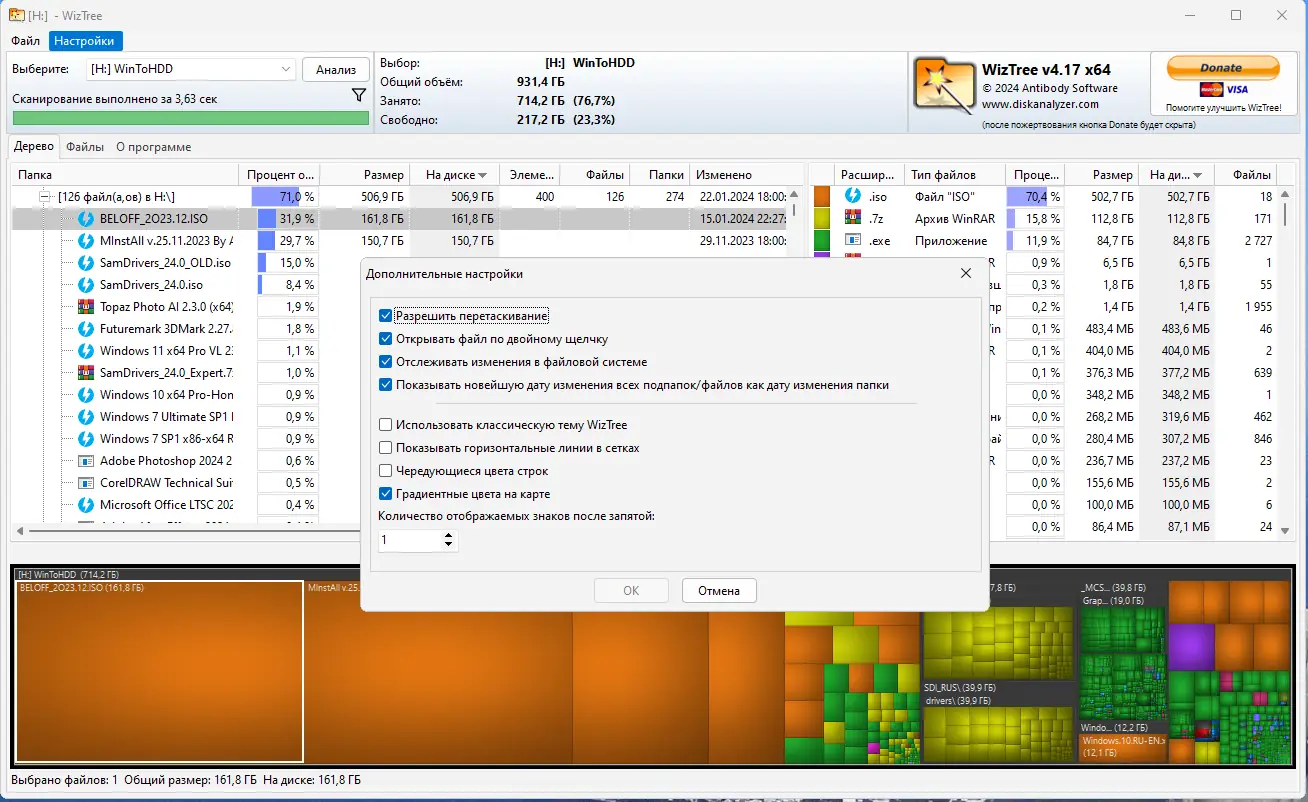Click the .7z WinRAR extension icon
This screenshot has height=802, width=1308.
[853, 218]
